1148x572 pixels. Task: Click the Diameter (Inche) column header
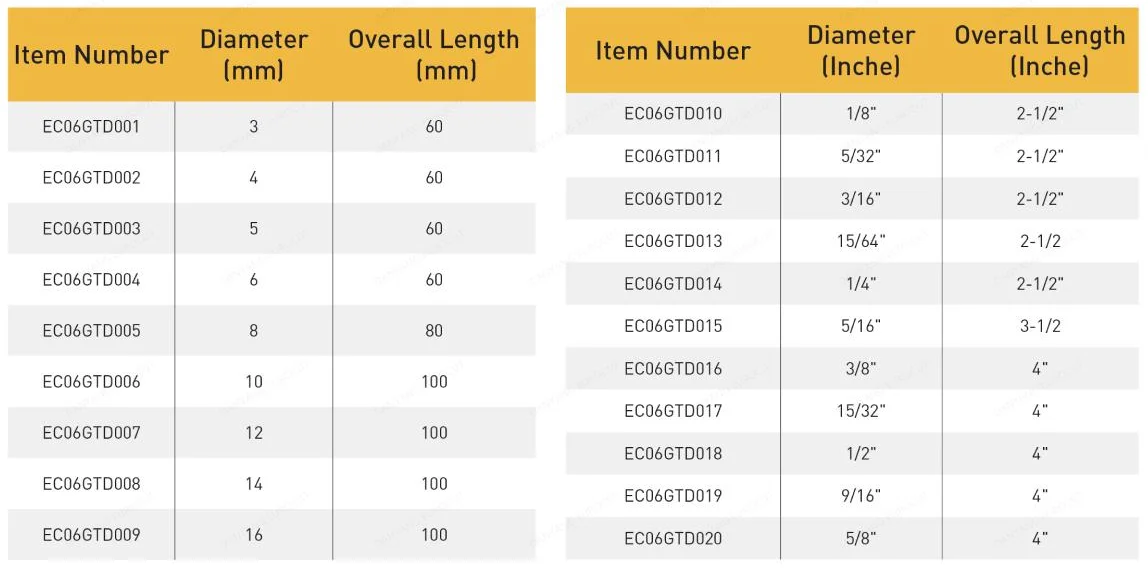(861, 51)
